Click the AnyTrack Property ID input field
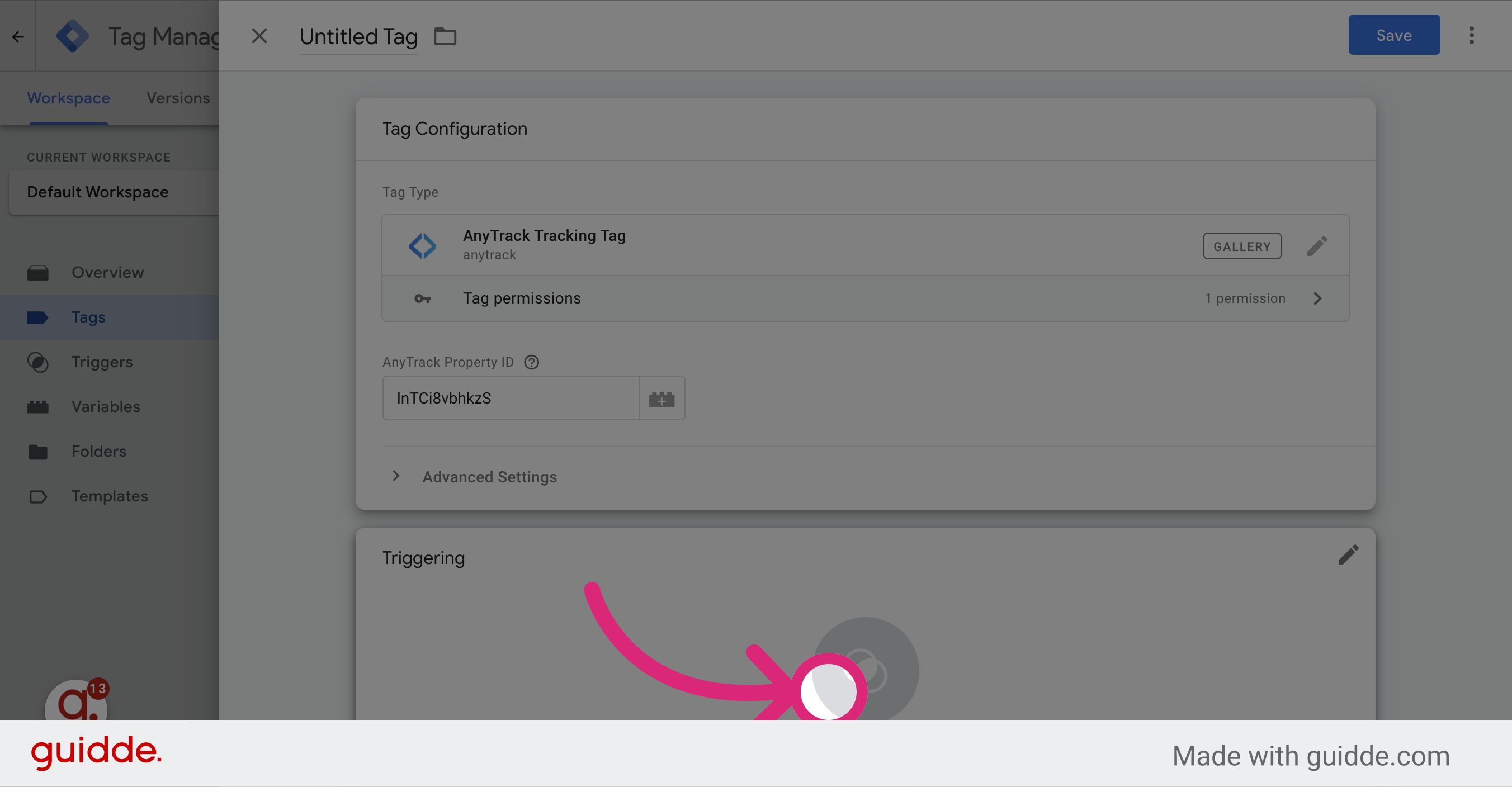This screenshot has height=787, width=1512. pos(511,398)
